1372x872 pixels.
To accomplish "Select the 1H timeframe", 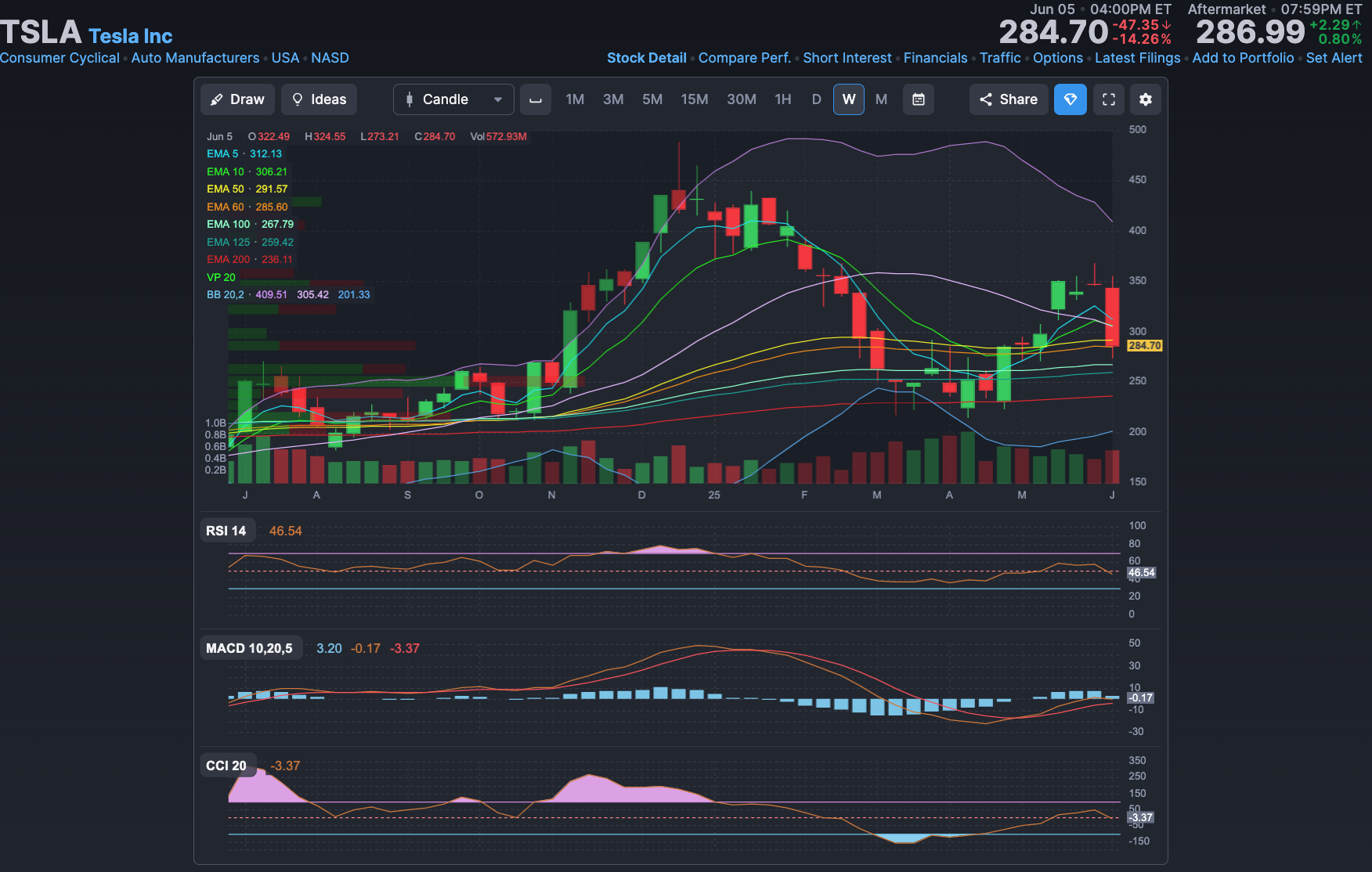I will 783,99.
